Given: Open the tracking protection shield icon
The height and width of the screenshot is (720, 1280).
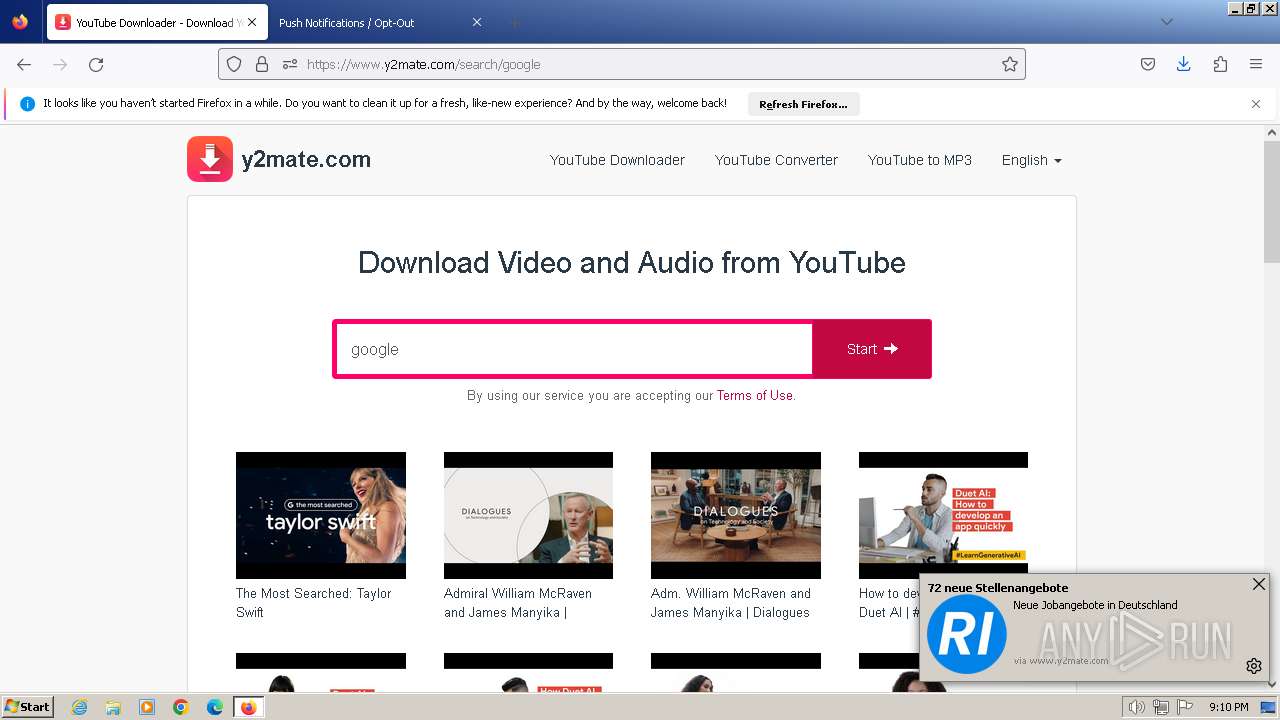Looking at the screenshot, I should click(234, 64).
